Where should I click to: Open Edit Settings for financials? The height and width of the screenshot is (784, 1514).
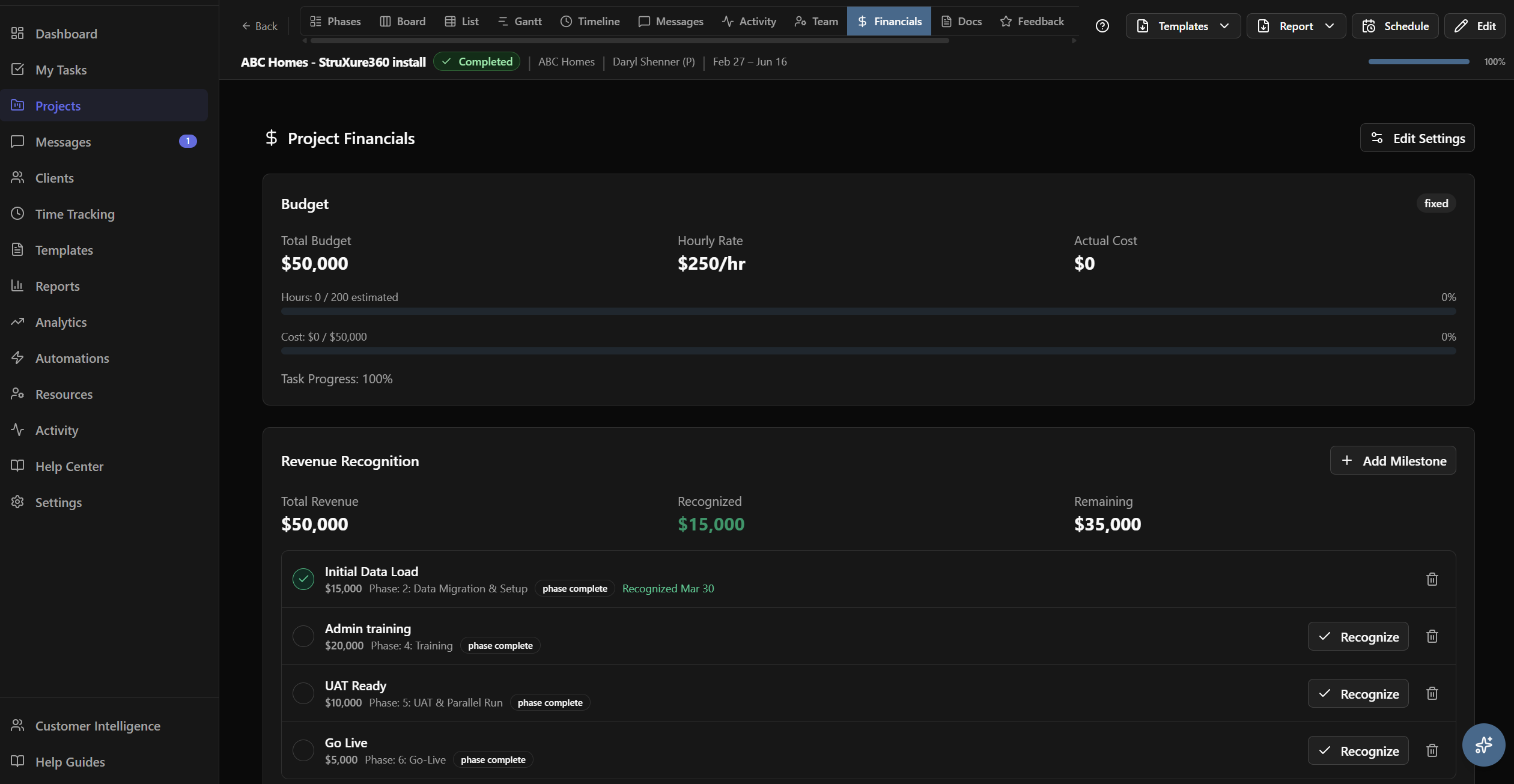pyautogui.click(x=1417, y=138)
